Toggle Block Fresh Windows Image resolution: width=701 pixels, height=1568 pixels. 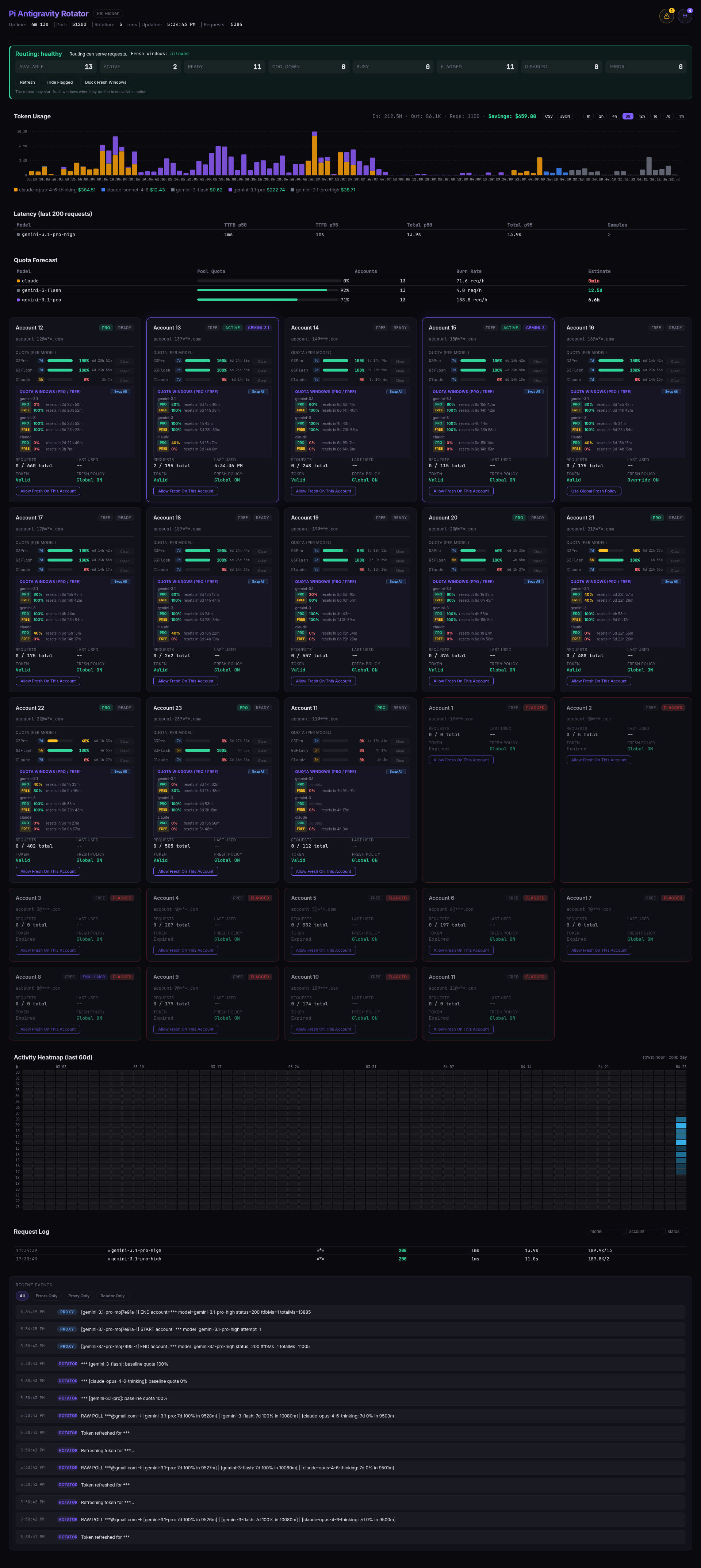(106, 82)
